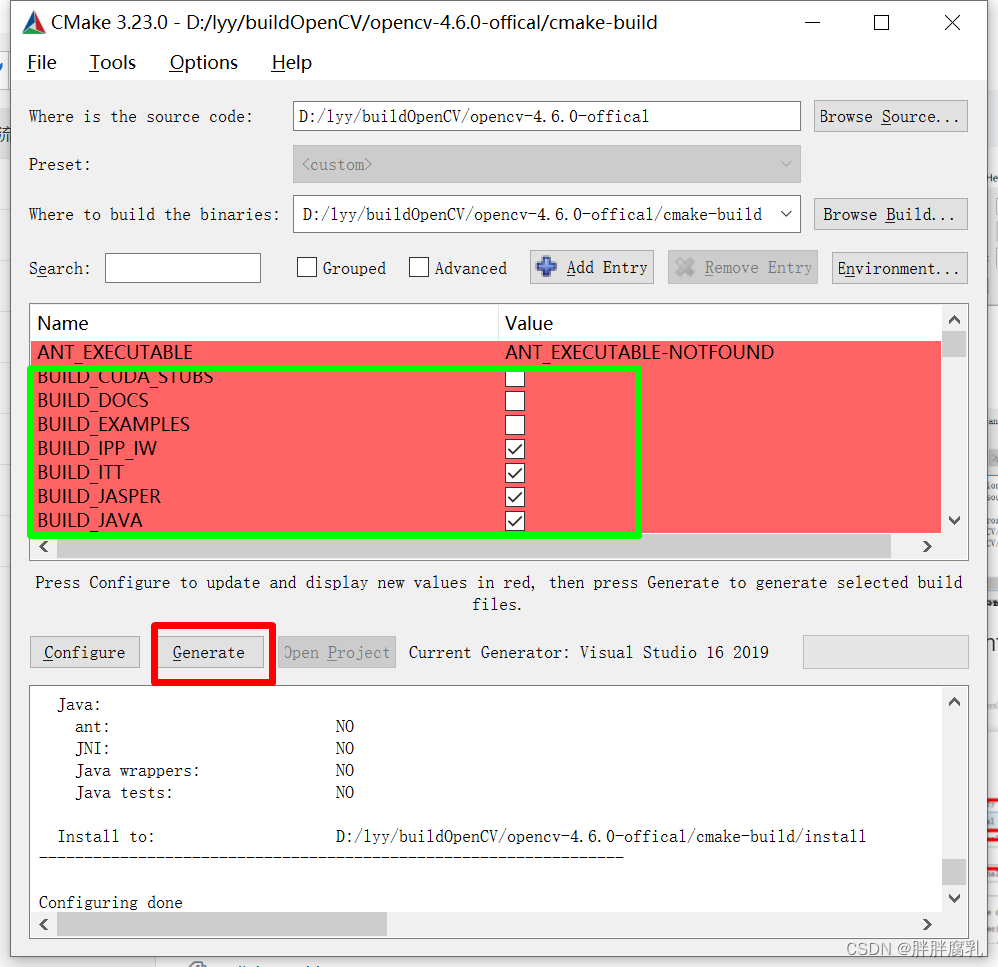The height and width of the screenshot is (967, 998).
Task: Check the BUILD_EXAMPLES option
Action: (x=514, y=424)
